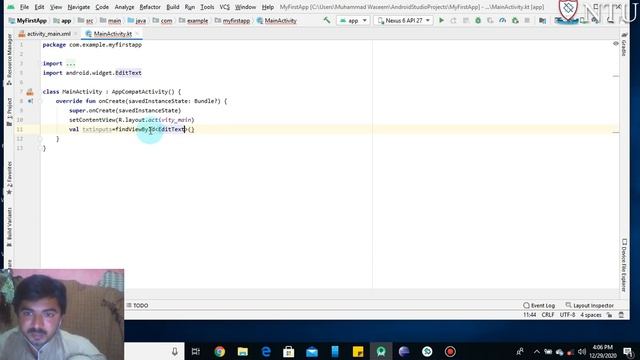Open the Favorites side panel
The width and height of the screenshot is (640, 360).
9,178
